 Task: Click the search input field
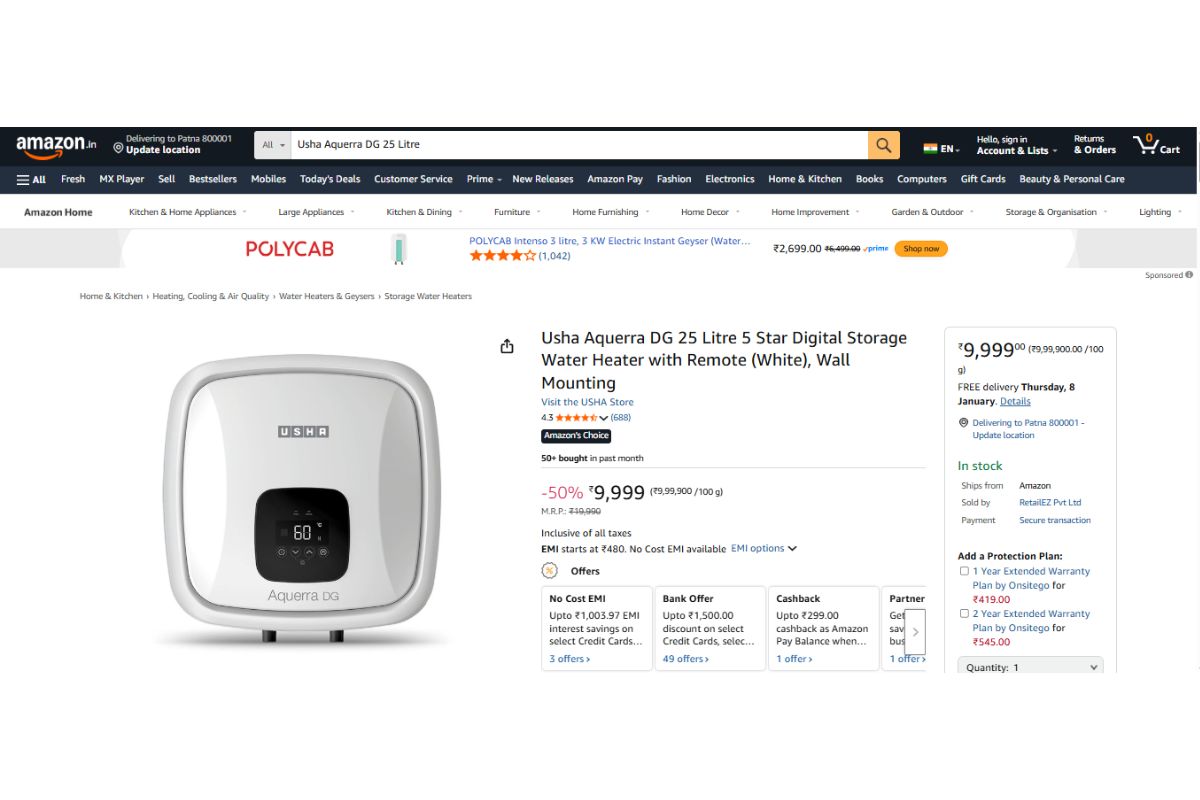coord(578,145)
